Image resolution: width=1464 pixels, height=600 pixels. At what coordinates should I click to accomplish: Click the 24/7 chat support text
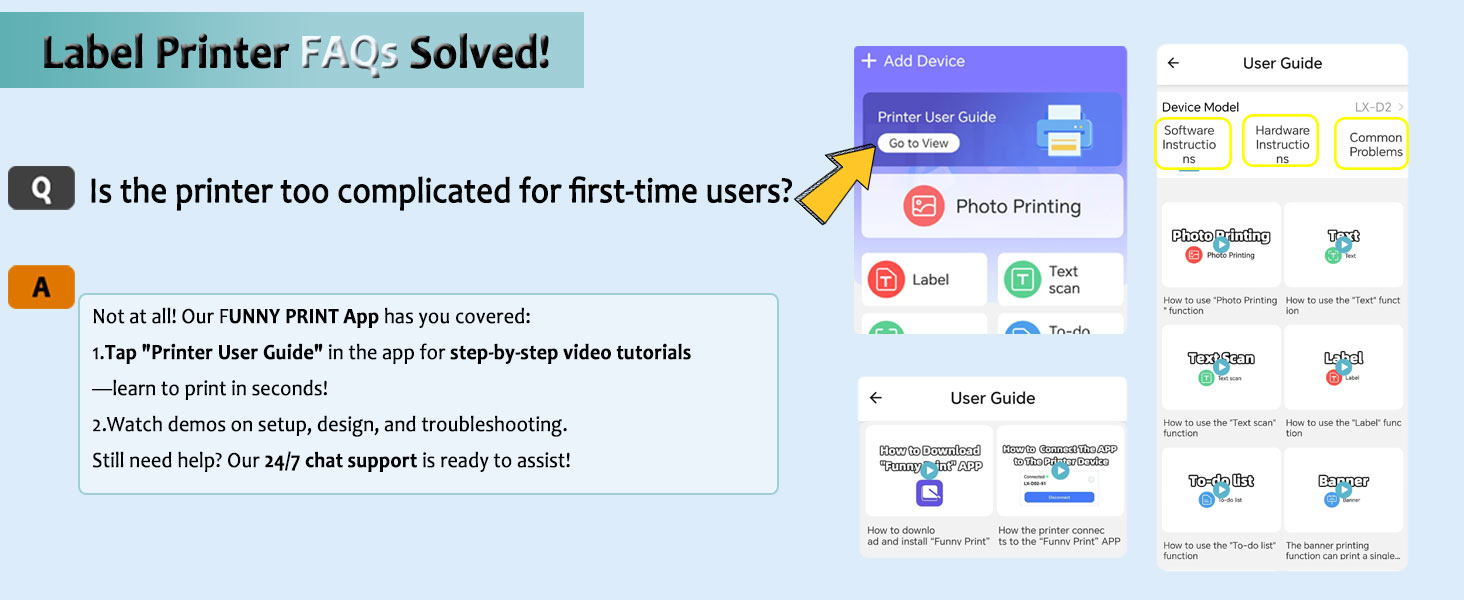[340, 461]
